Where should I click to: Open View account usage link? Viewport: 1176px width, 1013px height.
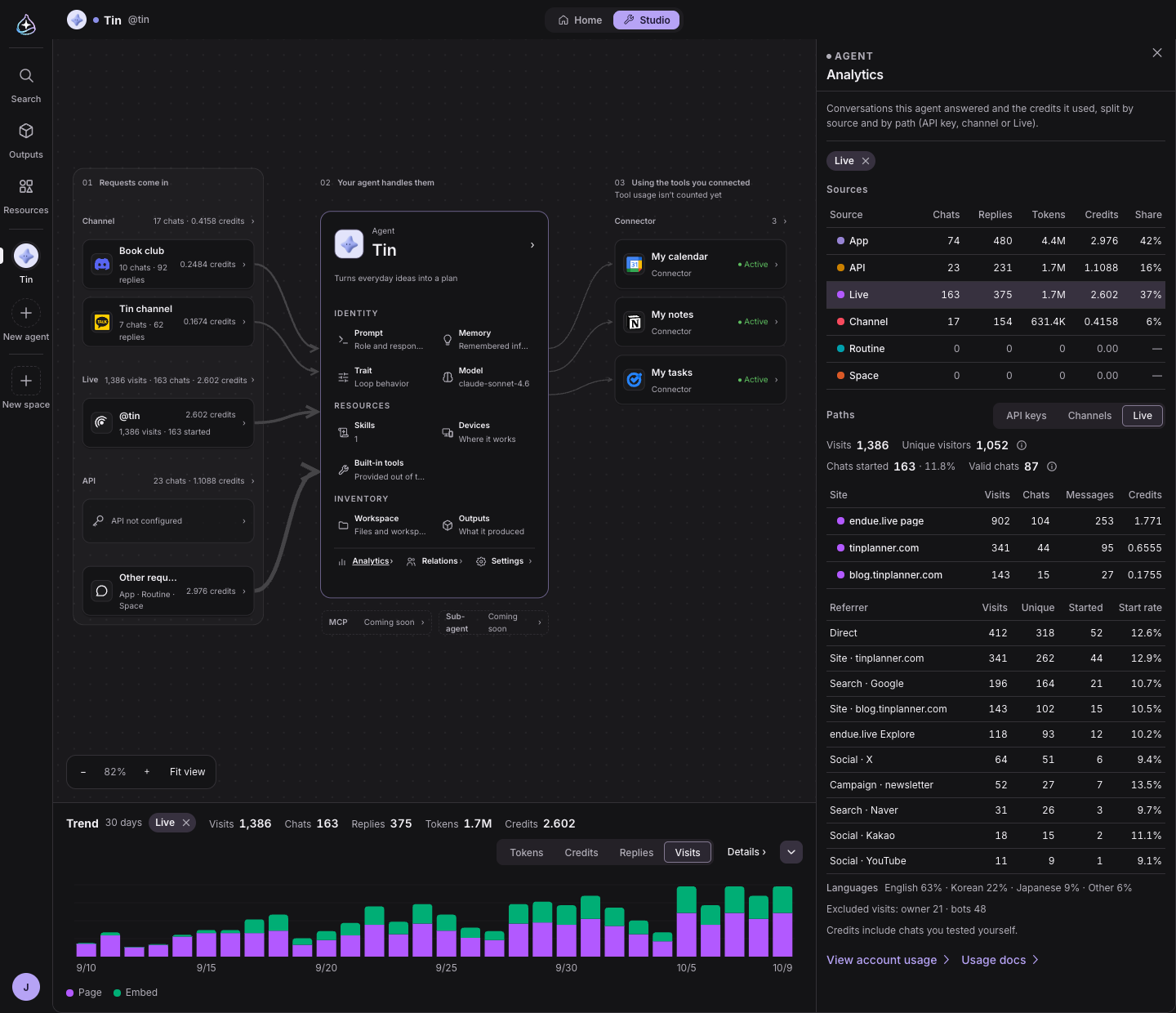[x=888, y=960]
